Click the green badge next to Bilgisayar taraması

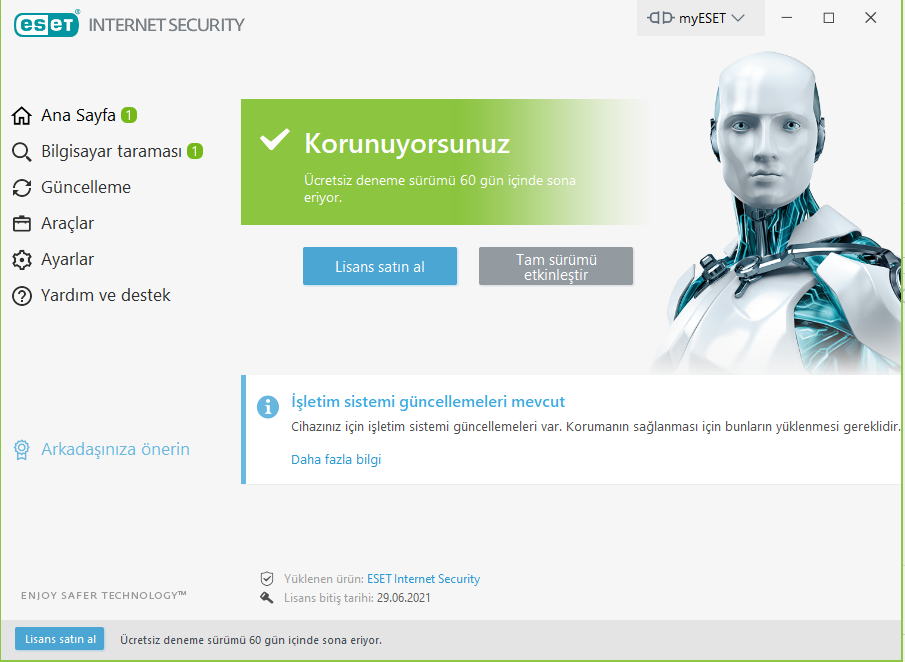[x=195, y=151]
